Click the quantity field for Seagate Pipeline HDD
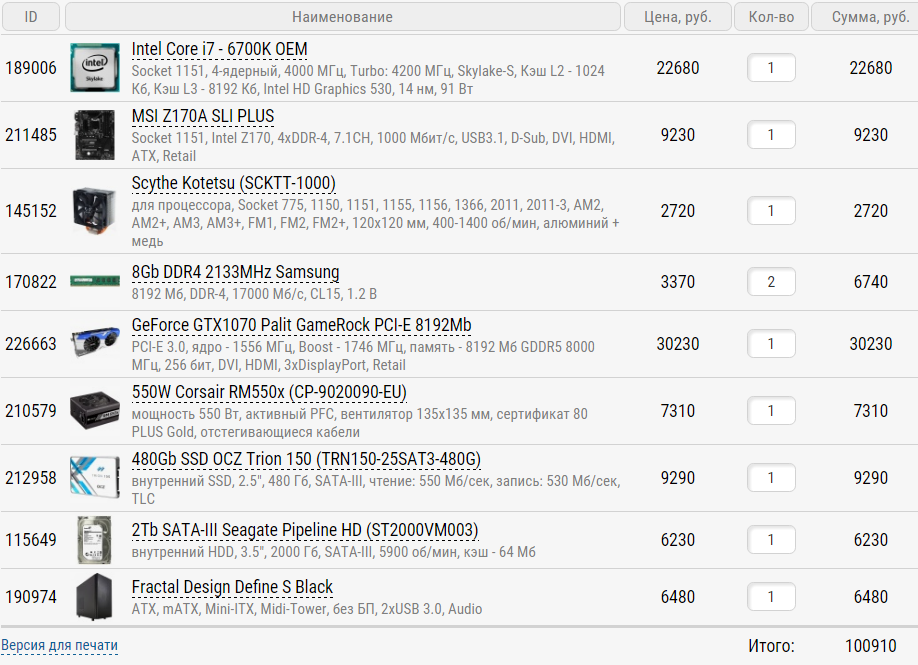This screenshot has width=918, height=665. (771, 540)
